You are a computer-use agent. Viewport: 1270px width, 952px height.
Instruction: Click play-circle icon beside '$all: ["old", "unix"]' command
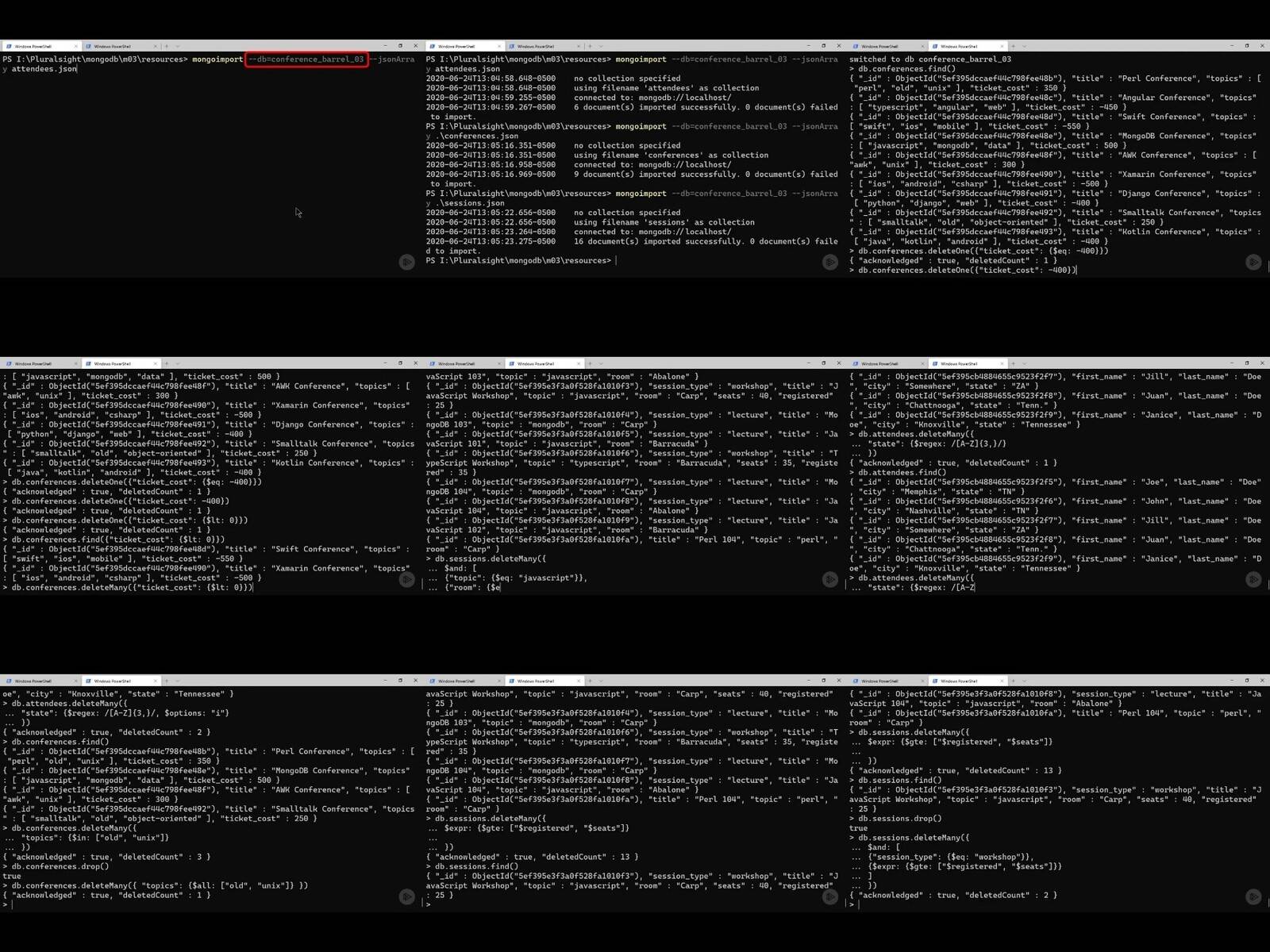pos(406,896)
